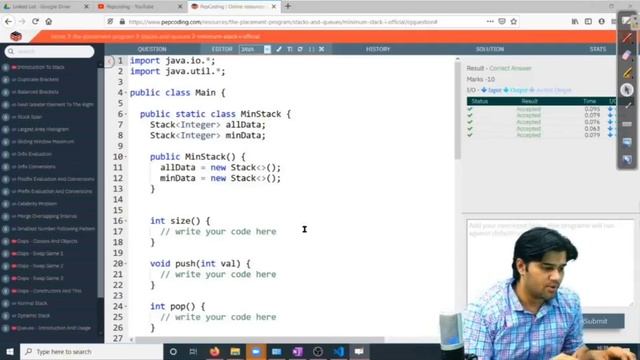
Task: Fold the MinStack class at line 6
Action: [x=126, y=114]
